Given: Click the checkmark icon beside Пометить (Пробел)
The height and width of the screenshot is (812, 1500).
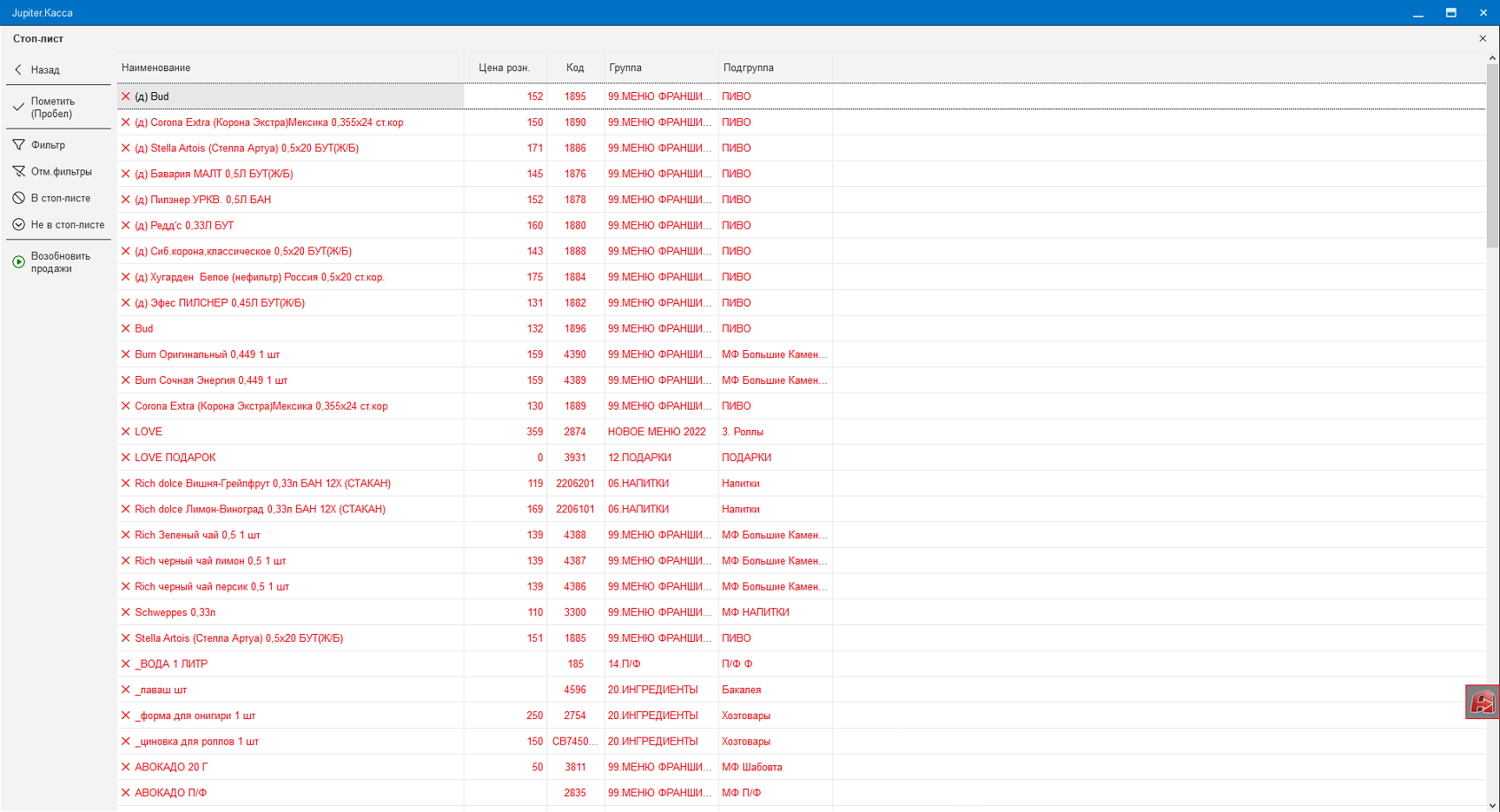Looking at the screenshot, I should [18, 107].
